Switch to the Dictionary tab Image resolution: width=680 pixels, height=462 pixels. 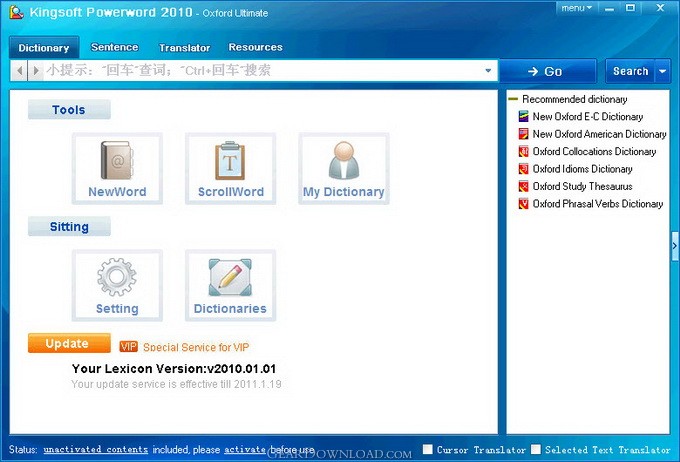[44, 47]
